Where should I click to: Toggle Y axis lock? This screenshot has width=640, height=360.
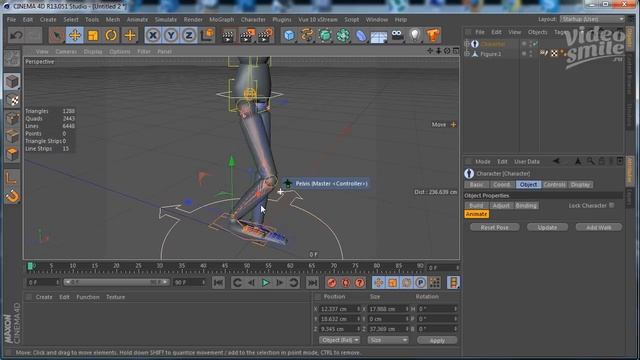coord(171,36)
